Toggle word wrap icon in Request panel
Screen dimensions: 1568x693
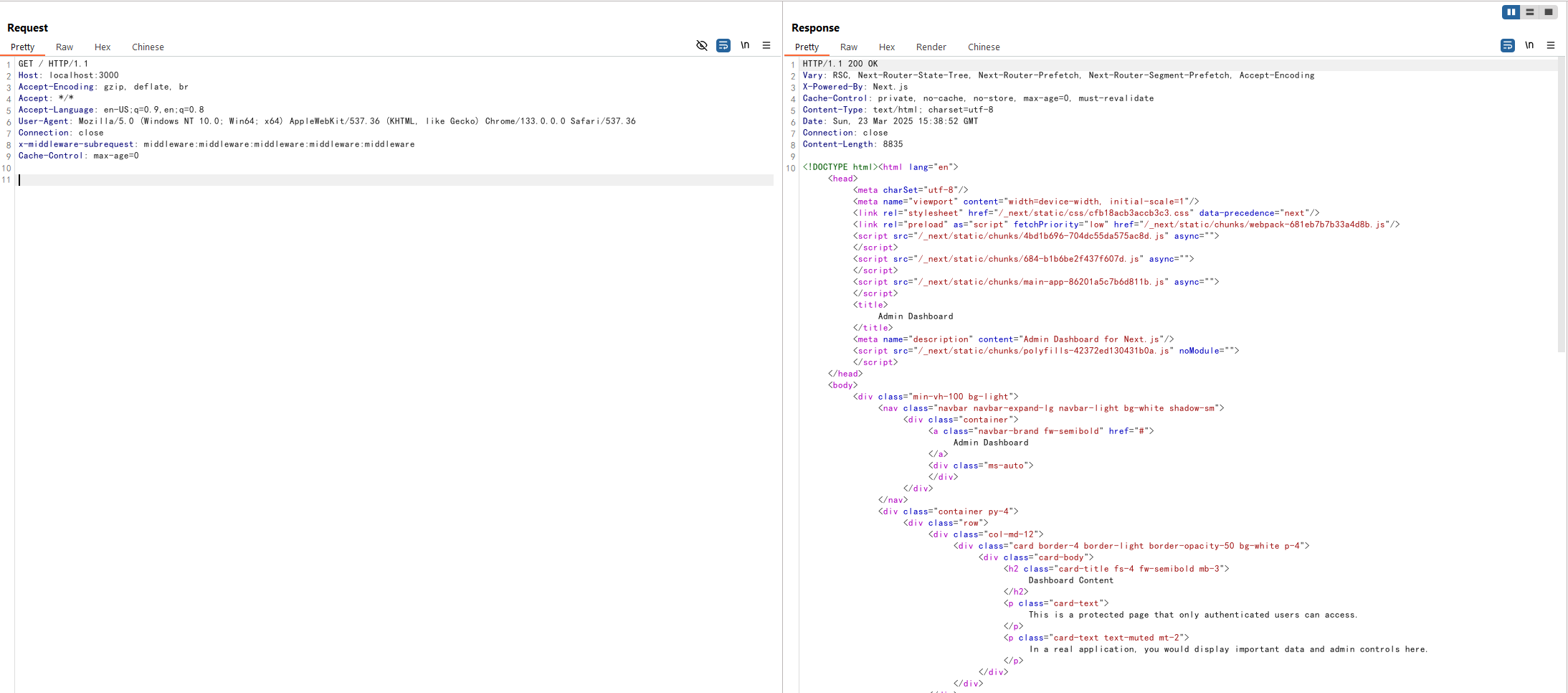pyautogui.click(x=723, y=45)
